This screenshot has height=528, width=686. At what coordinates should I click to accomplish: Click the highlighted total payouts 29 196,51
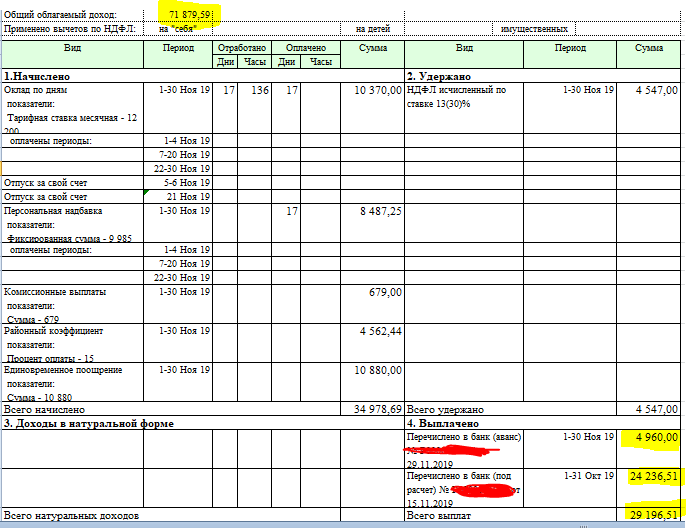pyautogui.click(x=655, y=514)
